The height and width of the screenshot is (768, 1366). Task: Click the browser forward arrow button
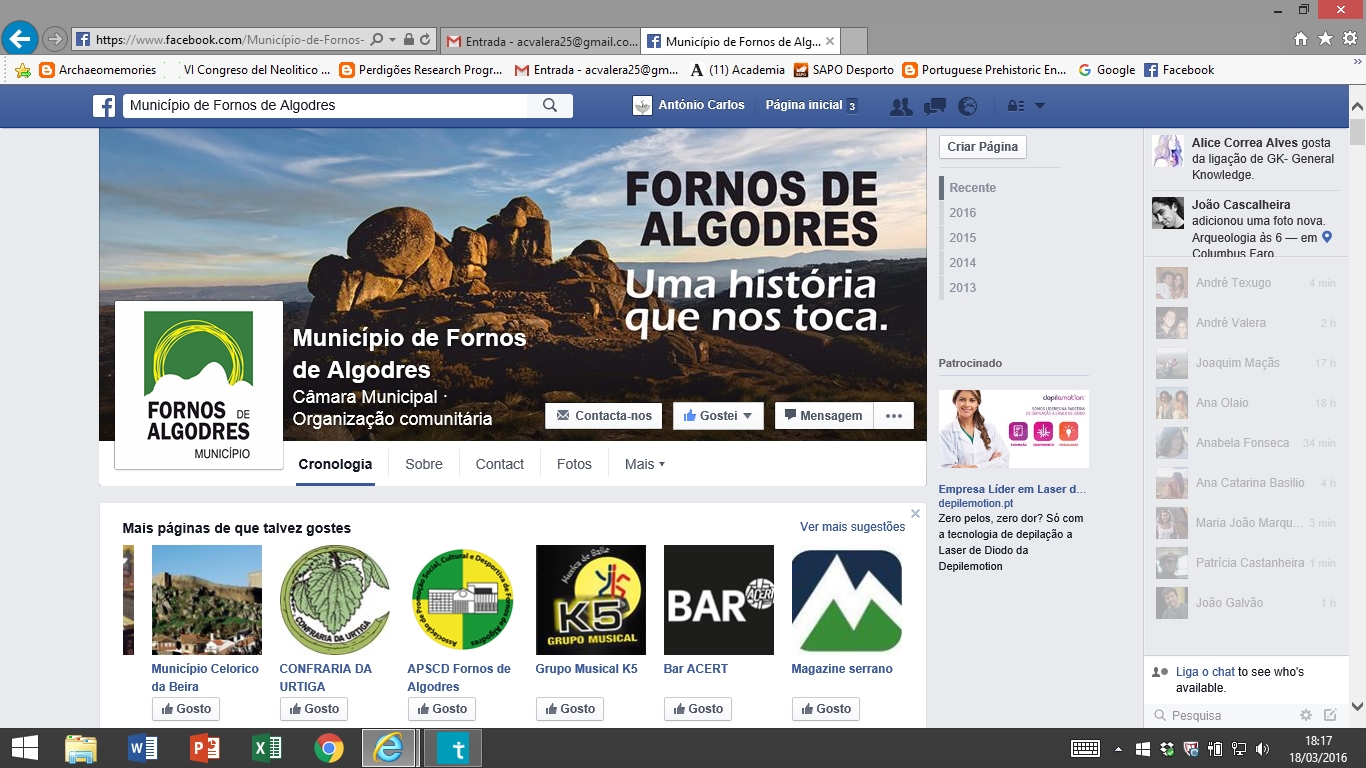point(55,40)
